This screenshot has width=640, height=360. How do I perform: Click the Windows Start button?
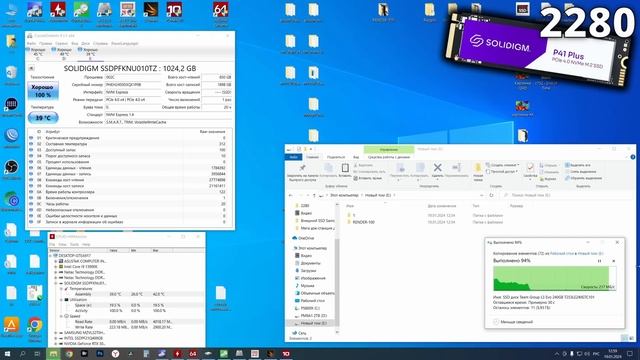7,353
